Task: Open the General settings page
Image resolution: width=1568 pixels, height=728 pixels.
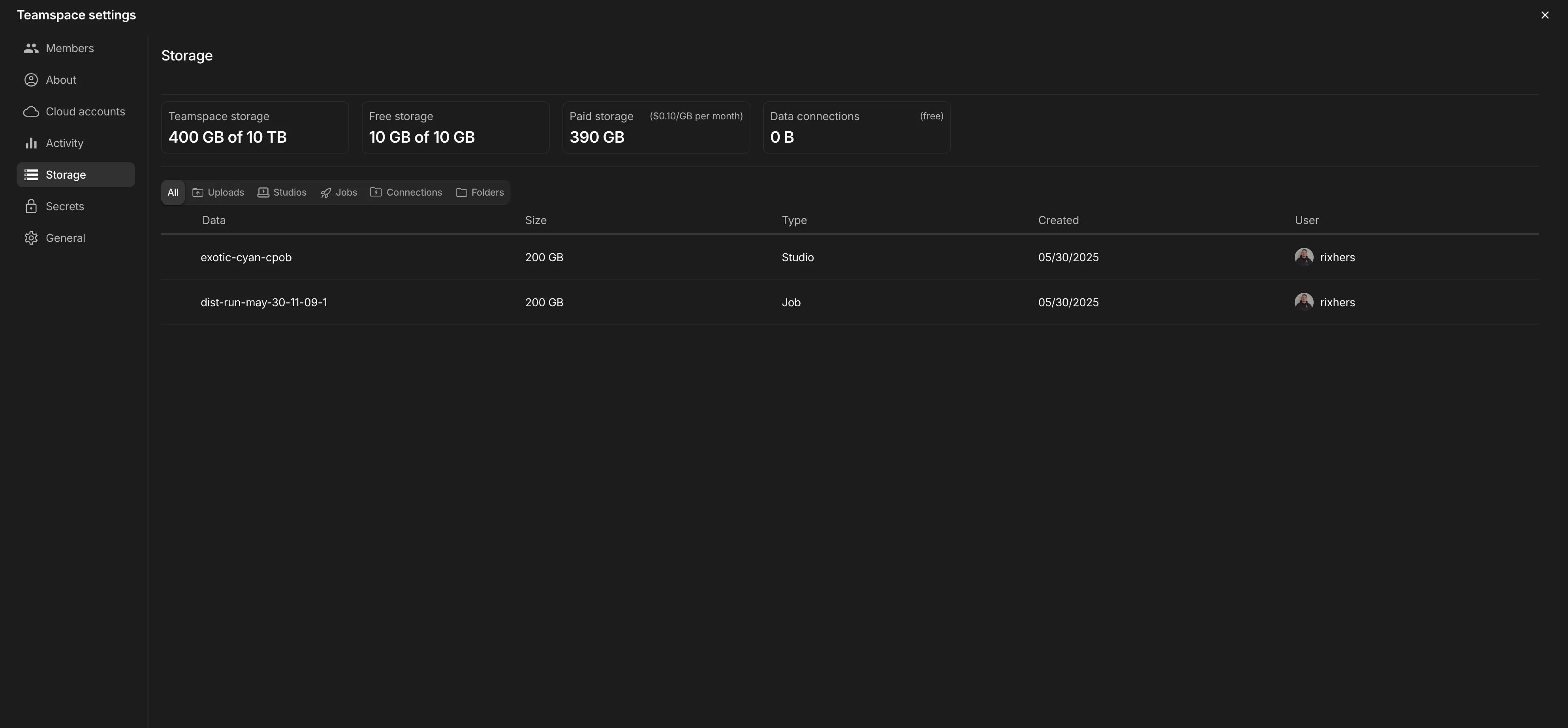Action: pos(75,238)
